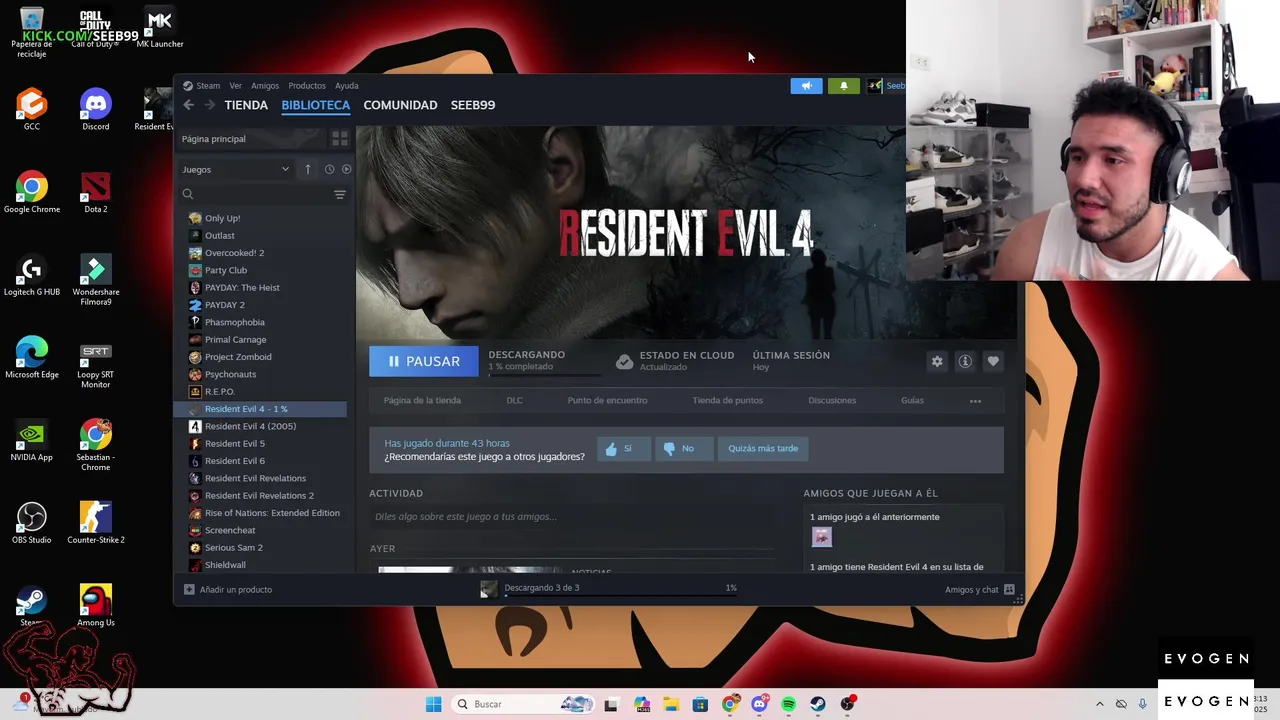Open the three-dots more links menu

pos(975,401)
